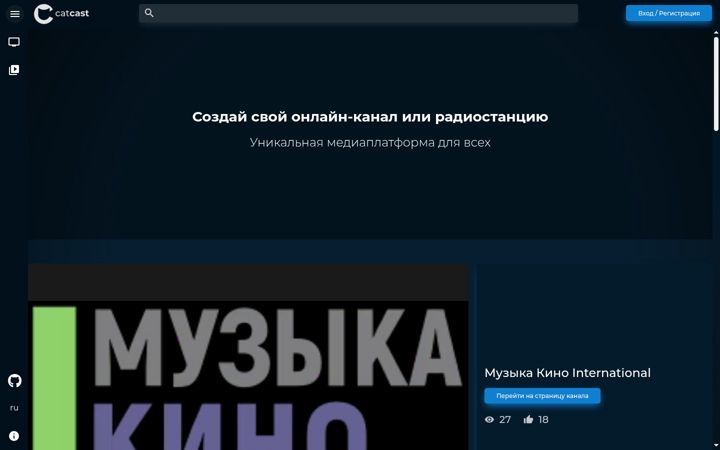Open the GitHub link icon
This screenshot has width=720, height=450.
point(14,381)
